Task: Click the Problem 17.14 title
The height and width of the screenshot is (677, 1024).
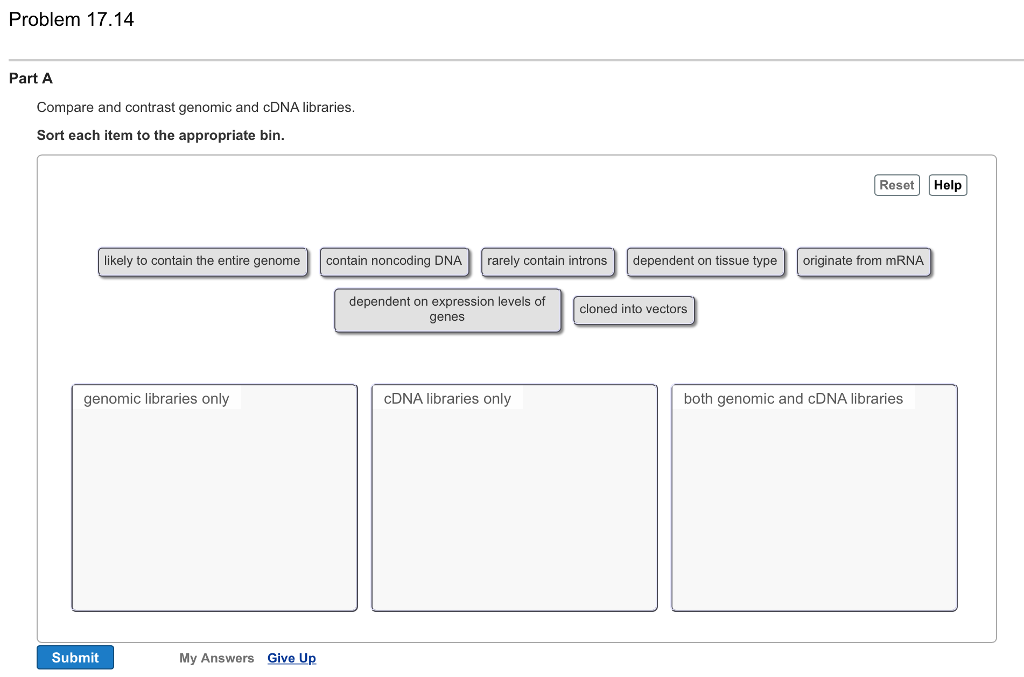Action: (73, 19)
